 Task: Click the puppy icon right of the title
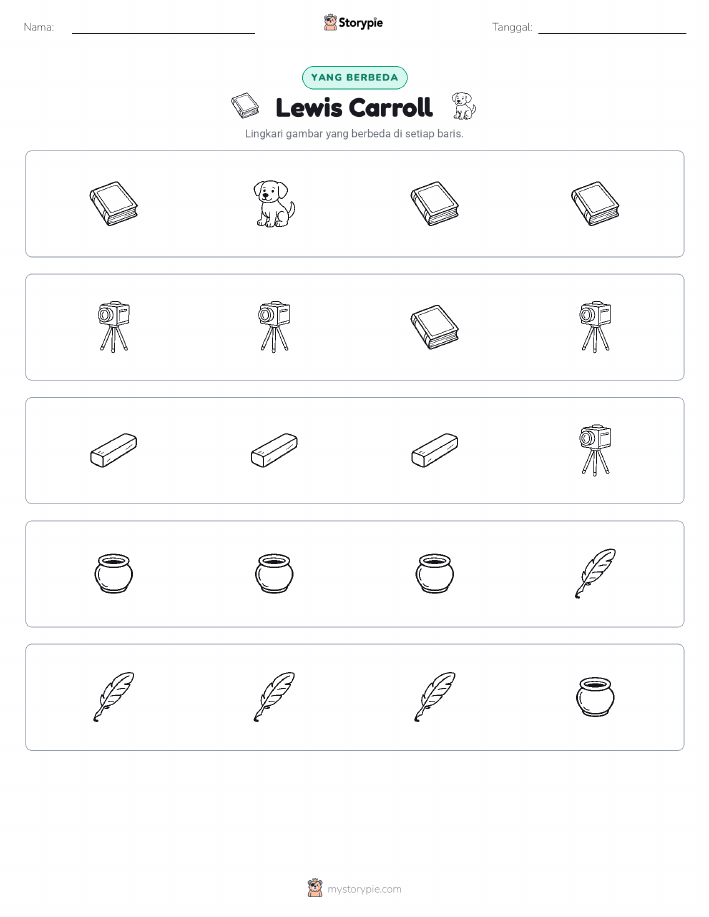(463, 106)
